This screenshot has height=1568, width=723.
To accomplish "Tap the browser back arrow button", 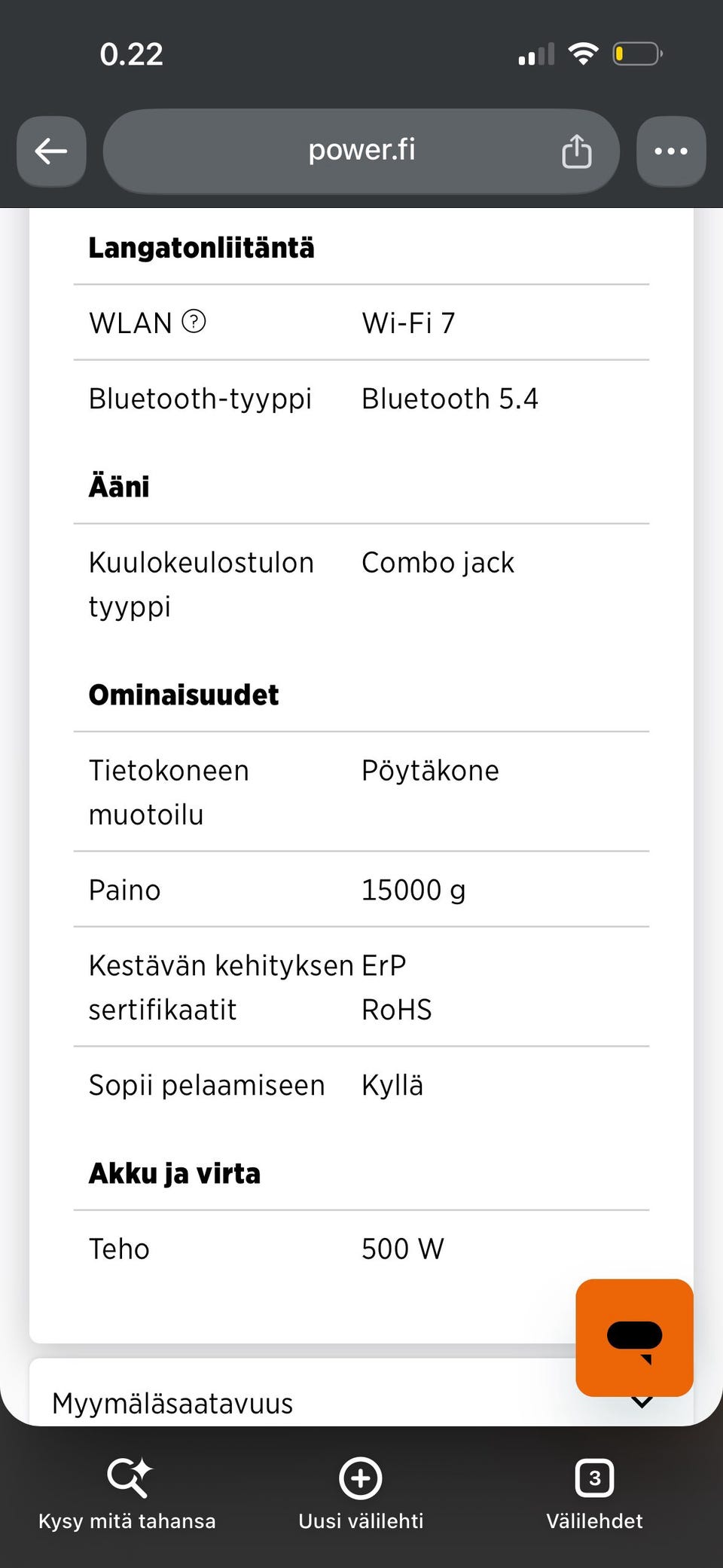I will coord(51,151).
